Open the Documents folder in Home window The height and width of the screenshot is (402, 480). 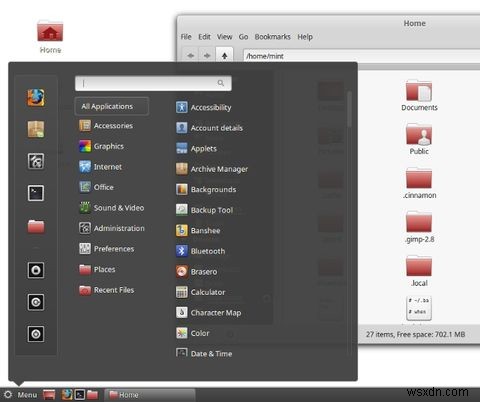[x=419, y=95]
